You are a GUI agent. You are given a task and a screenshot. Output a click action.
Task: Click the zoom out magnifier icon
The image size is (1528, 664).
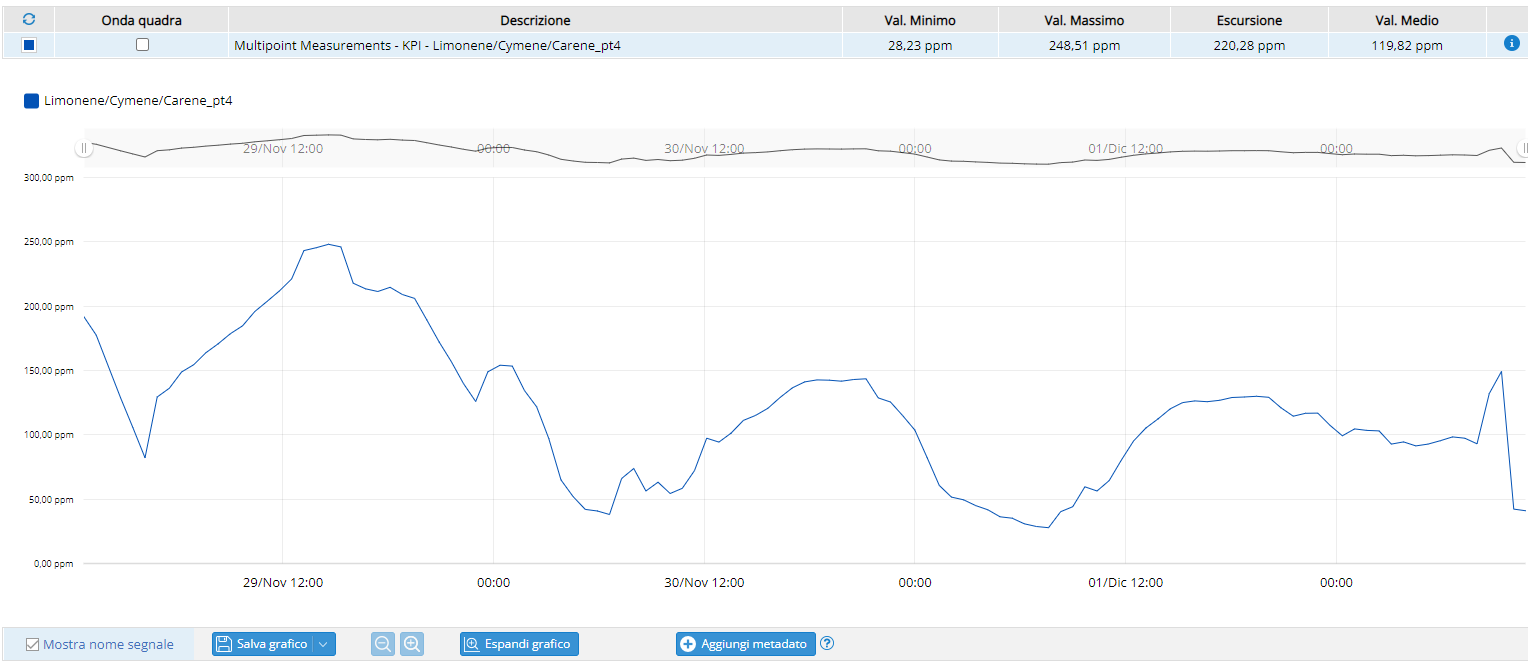[382, 644]
